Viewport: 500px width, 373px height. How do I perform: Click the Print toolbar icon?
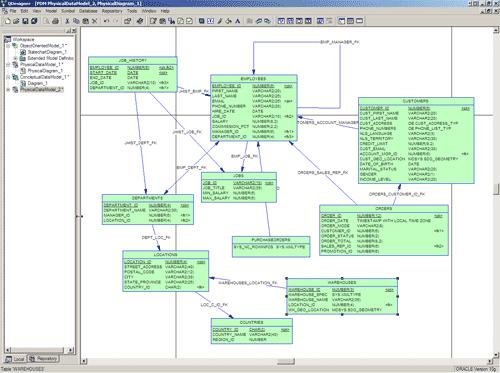tap(56, 21)
